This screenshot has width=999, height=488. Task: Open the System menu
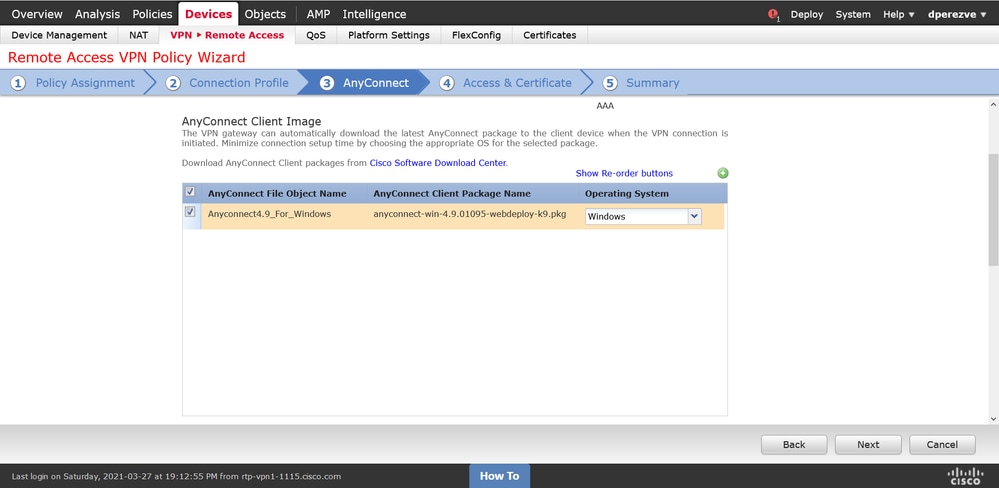(x=852, y=14)
